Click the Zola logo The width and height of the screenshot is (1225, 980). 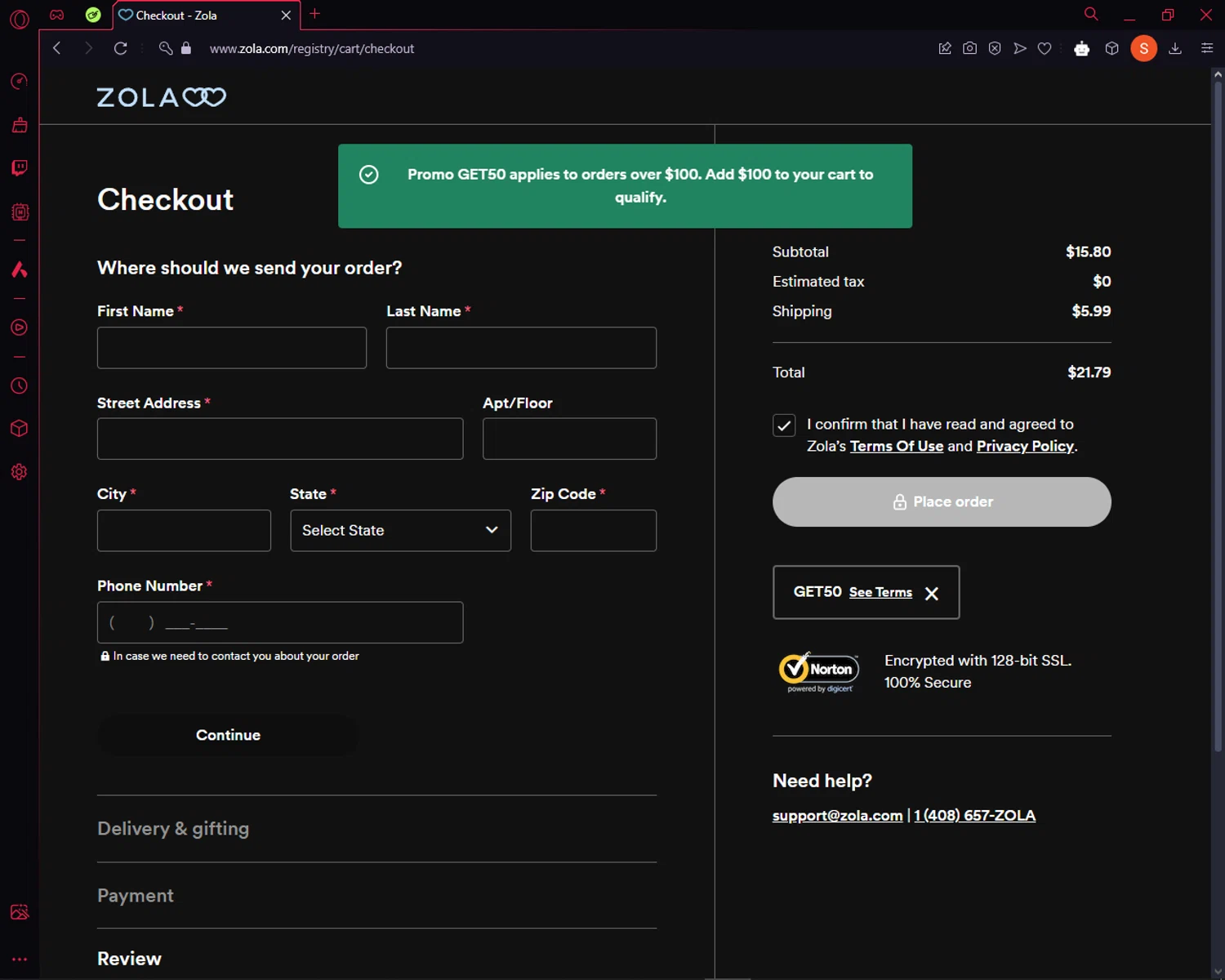click(x=162, y=97)
